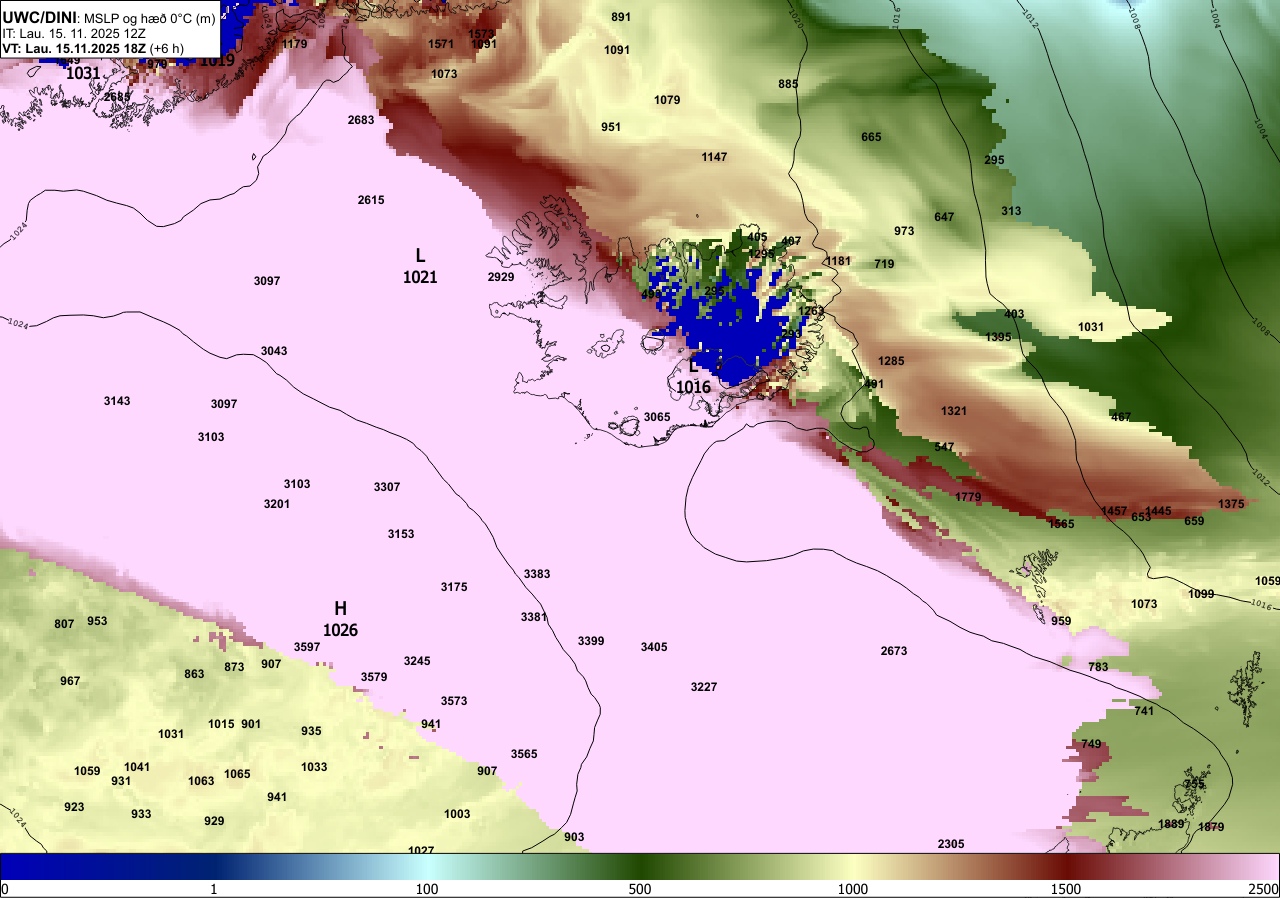The height and width of the screenshot is (898, 1280).
Task: Click the 3405 height value
Action: (654, 647)
